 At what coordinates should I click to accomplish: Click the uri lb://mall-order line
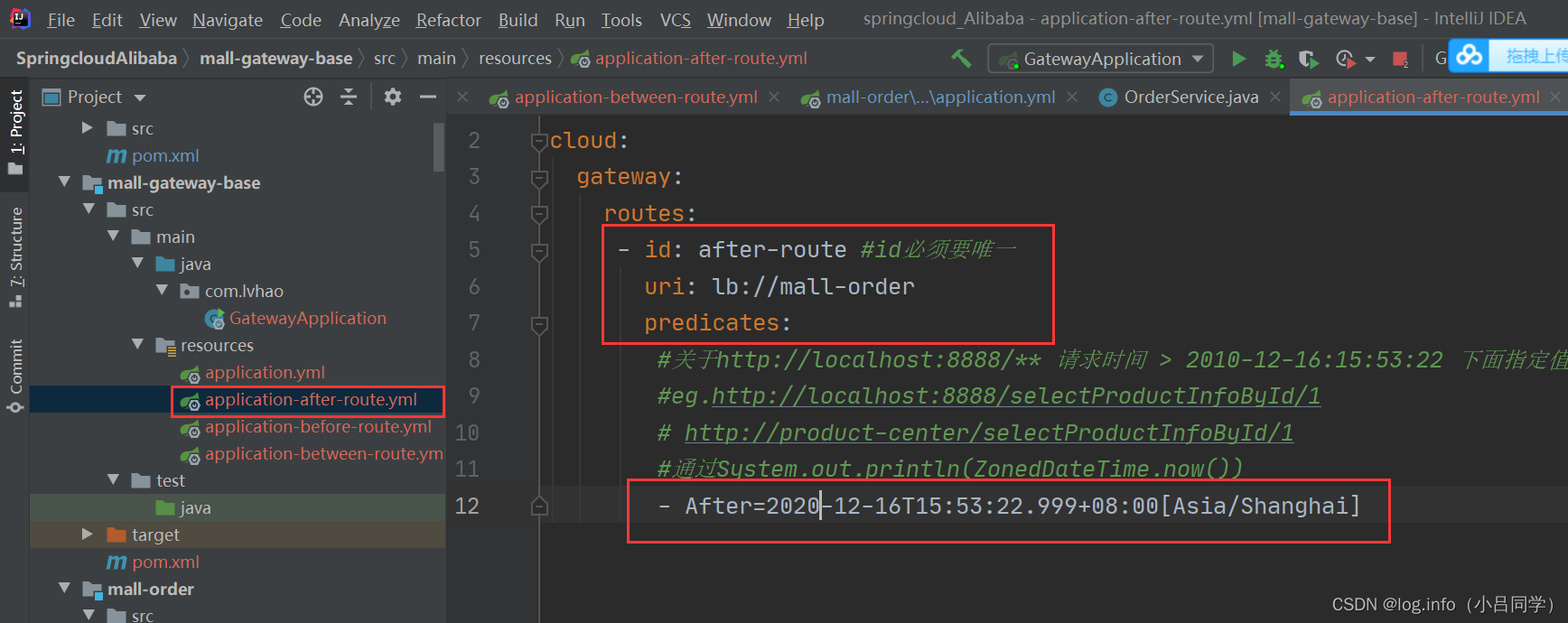point(779,287)
